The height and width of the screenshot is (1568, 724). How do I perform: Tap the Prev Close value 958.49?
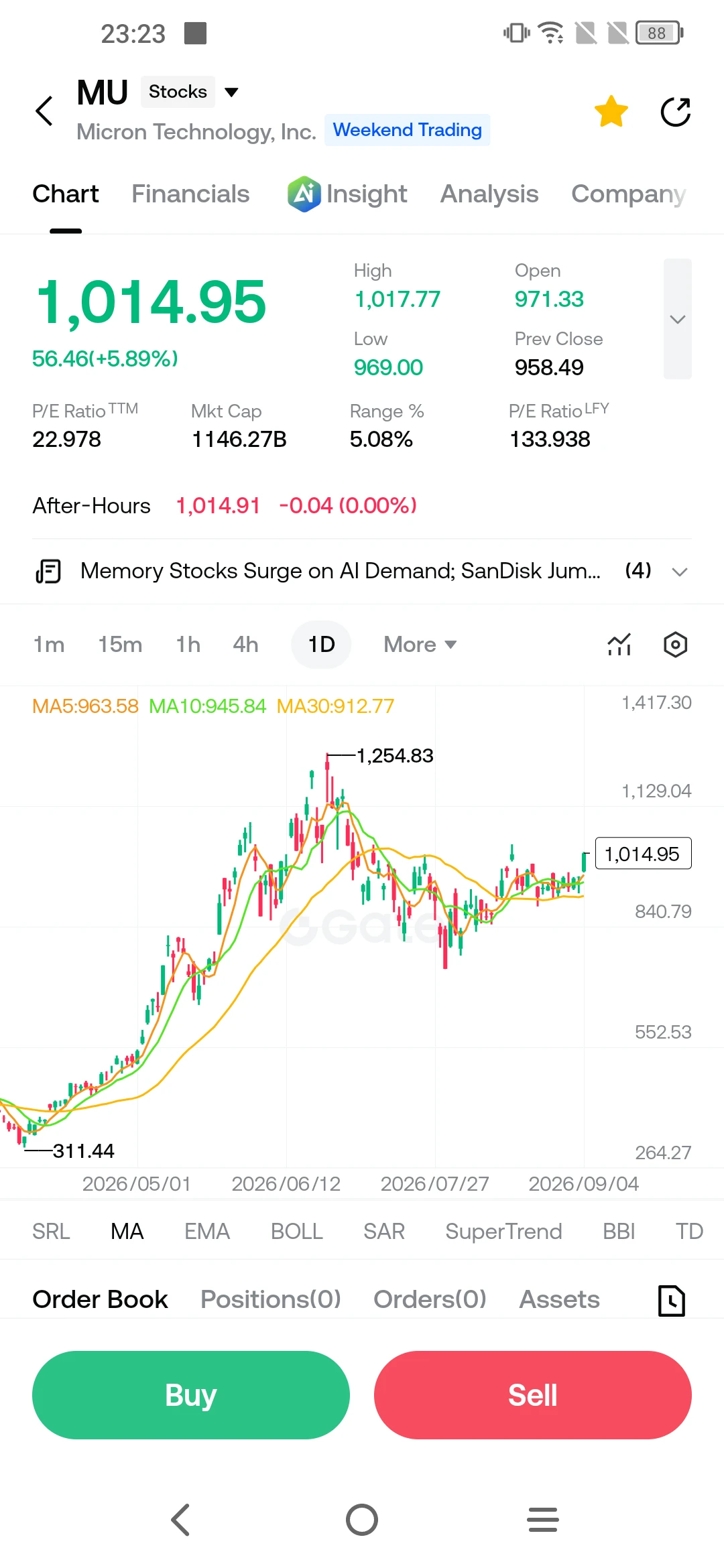point(549,367)
